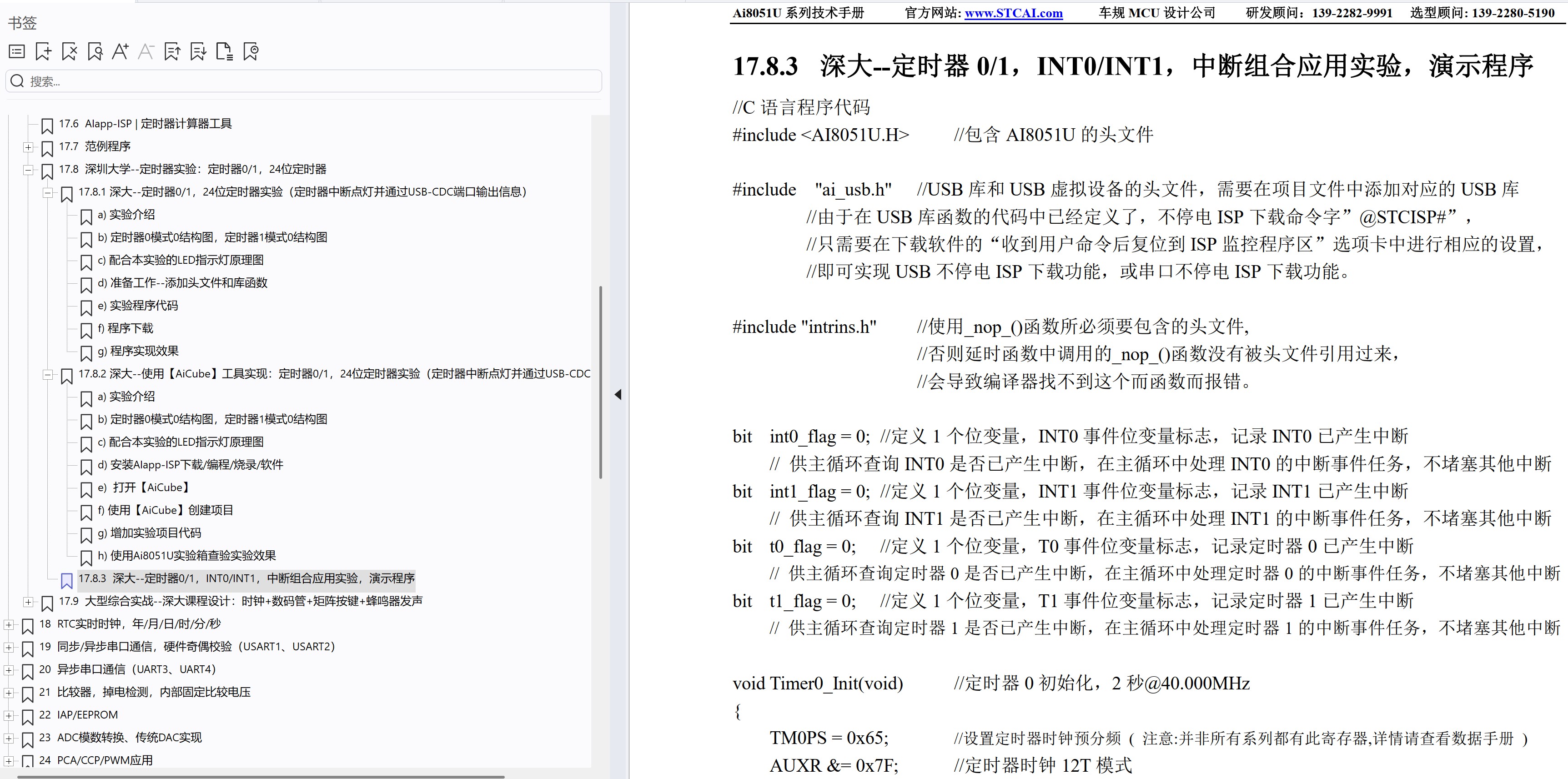The width and height of the screenshot is (1568, 779).
Task: Open bookmark 'h) 使用Ai8051U实验箱查验实验效果'
Action: pyautogui.click(x=187, y=556)
